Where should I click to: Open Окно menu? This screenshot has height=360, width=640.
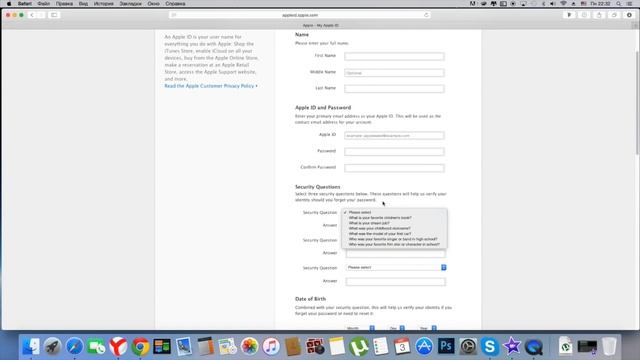[153, 4]
